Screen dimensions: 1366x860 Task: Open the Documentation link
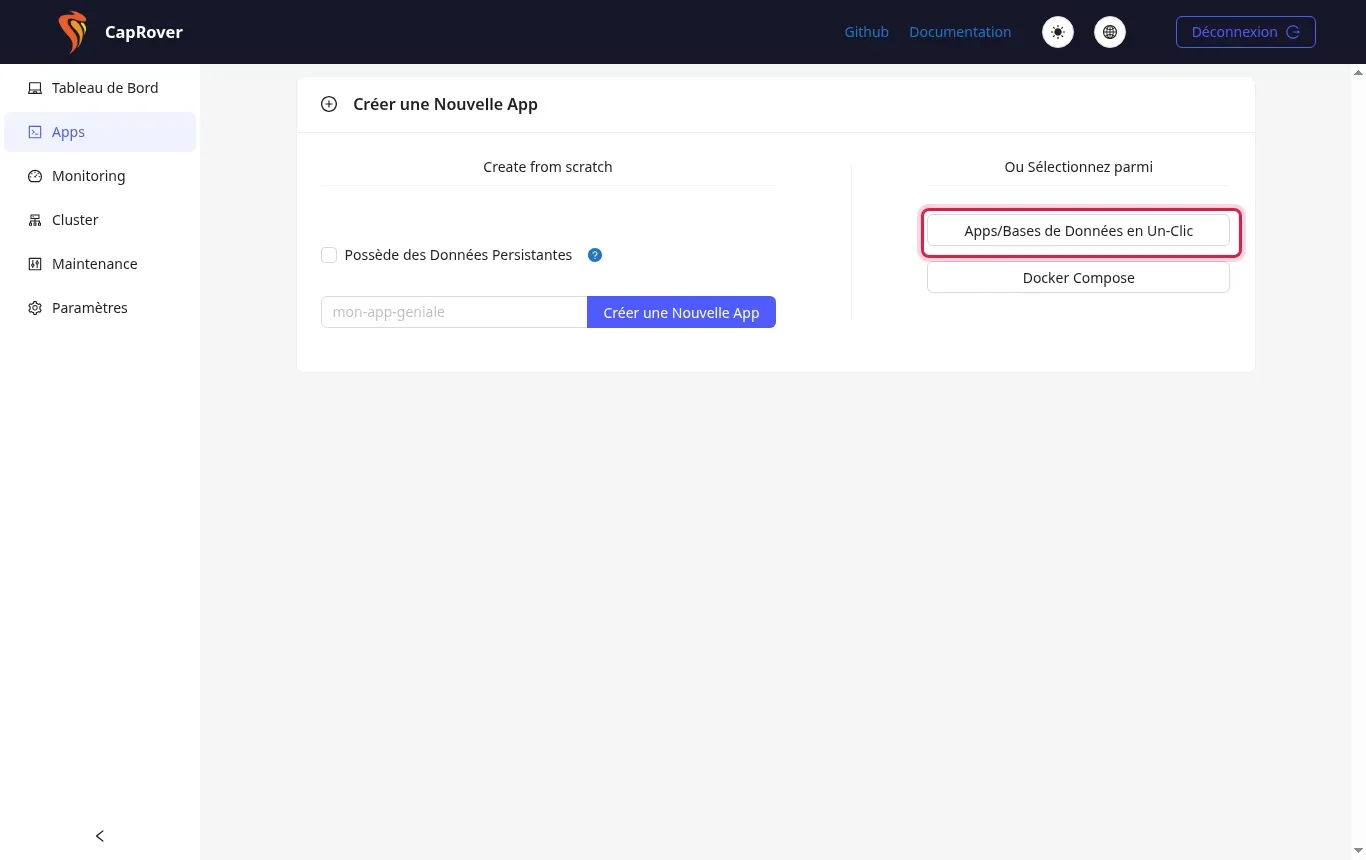(x=960, y=32)
